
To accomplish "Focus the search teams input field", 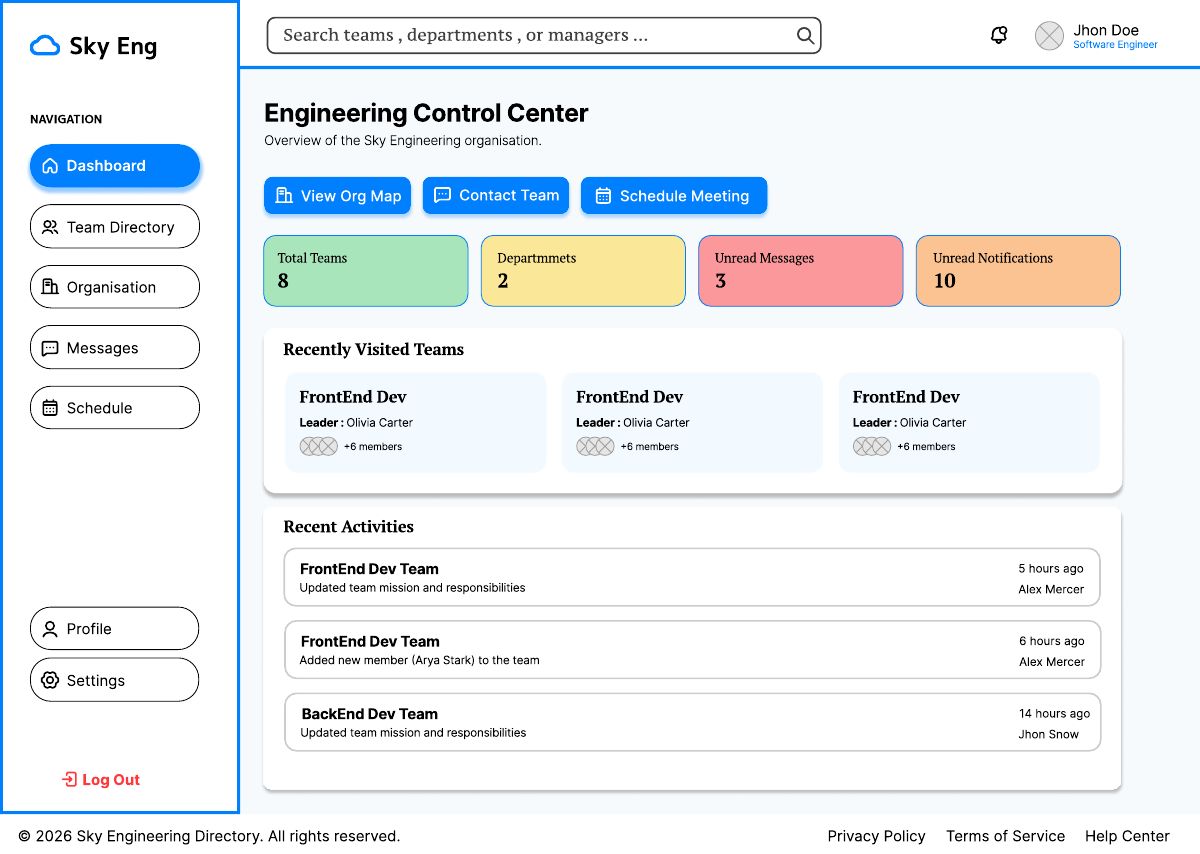I will pos(544,35).
